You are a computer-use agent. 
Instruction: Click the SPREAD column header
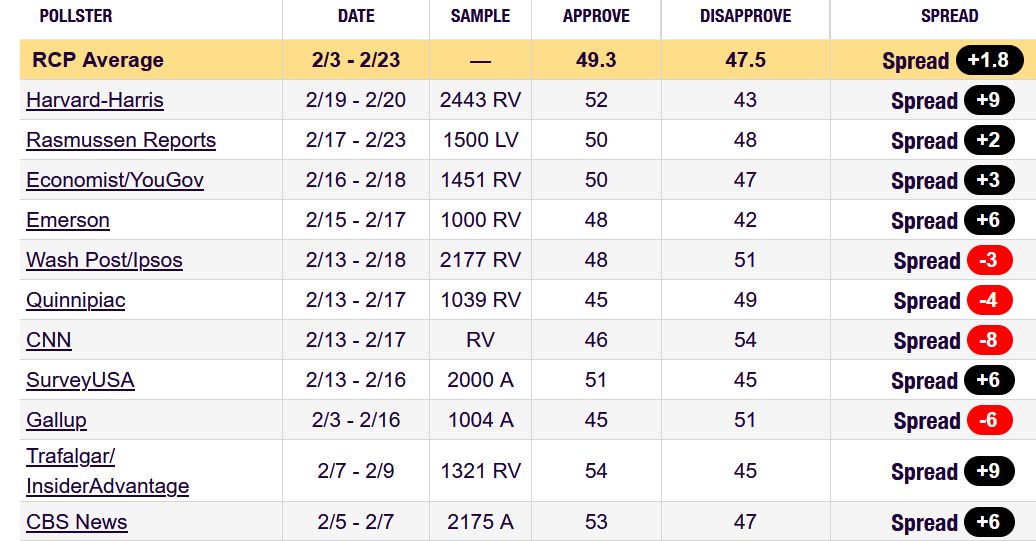point(949,16)
